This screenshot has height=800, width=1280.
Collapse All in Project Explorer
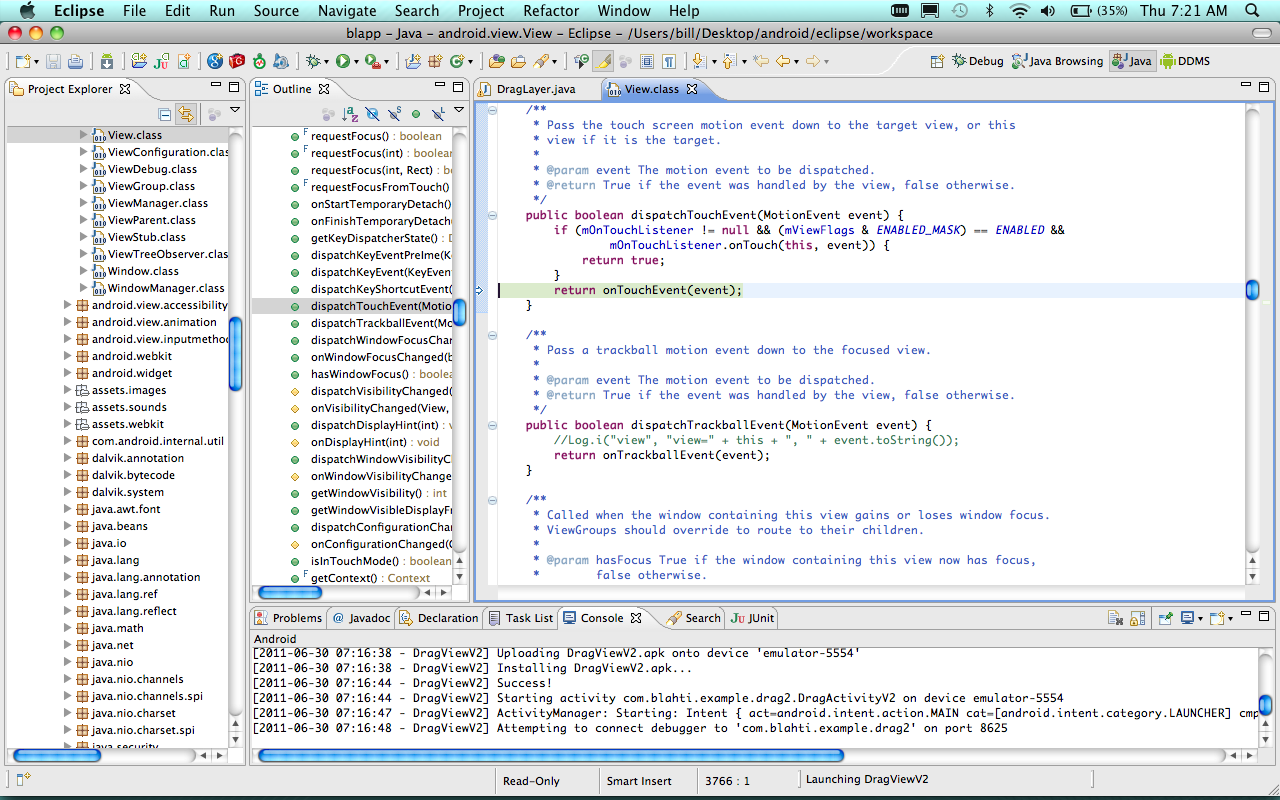click(165, 114)
